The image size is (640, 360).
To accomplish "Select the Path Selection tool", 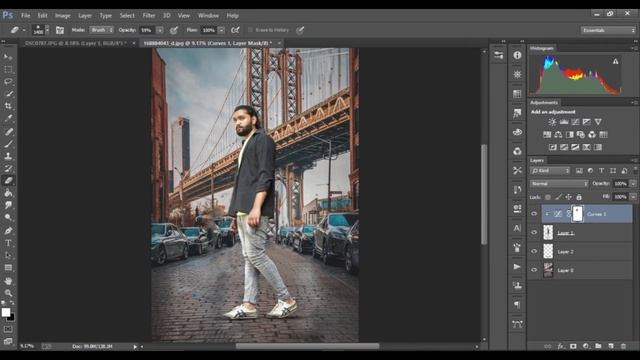I will pyautogui.click(x=8, y=256).
